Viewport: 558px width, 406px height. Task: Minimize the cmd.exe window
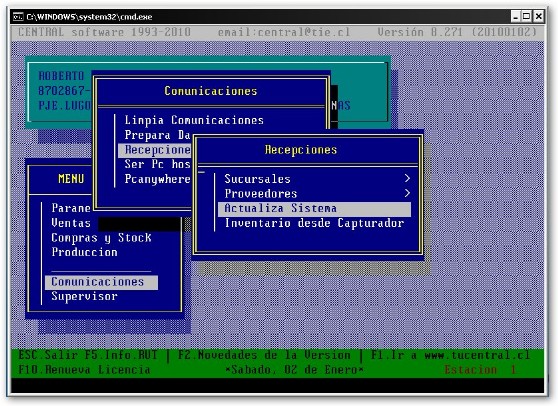coord(516,16)
